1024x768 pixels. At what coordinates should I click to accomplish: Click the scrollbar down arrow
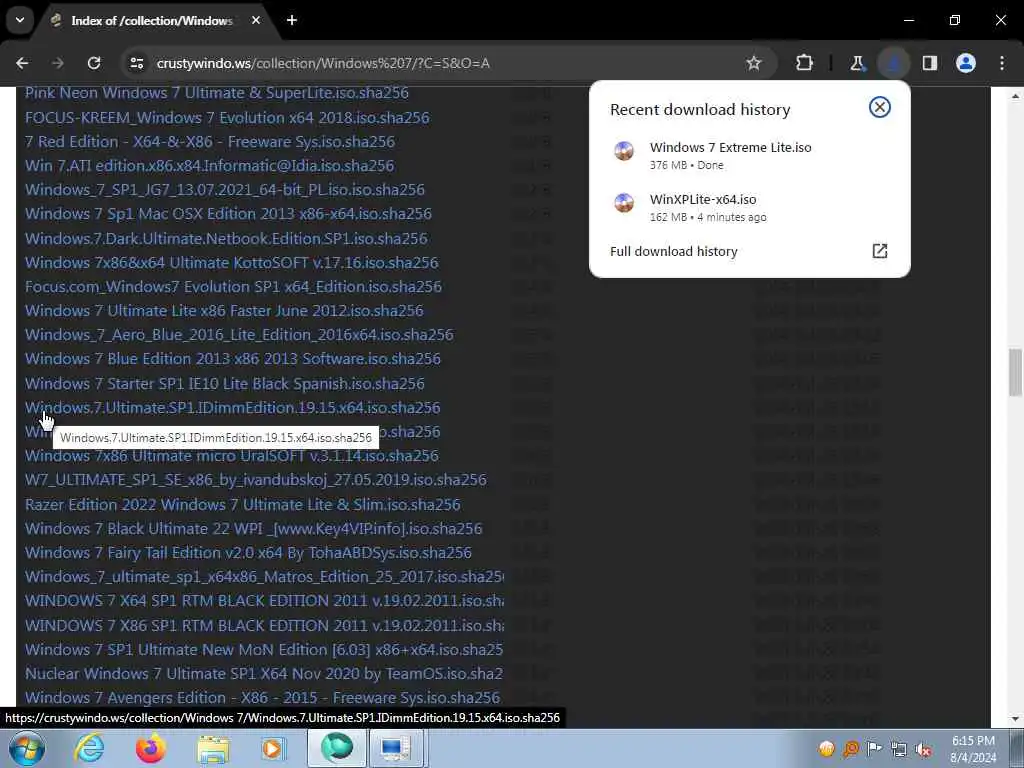pyautogui.click(x=1015, y=719)
